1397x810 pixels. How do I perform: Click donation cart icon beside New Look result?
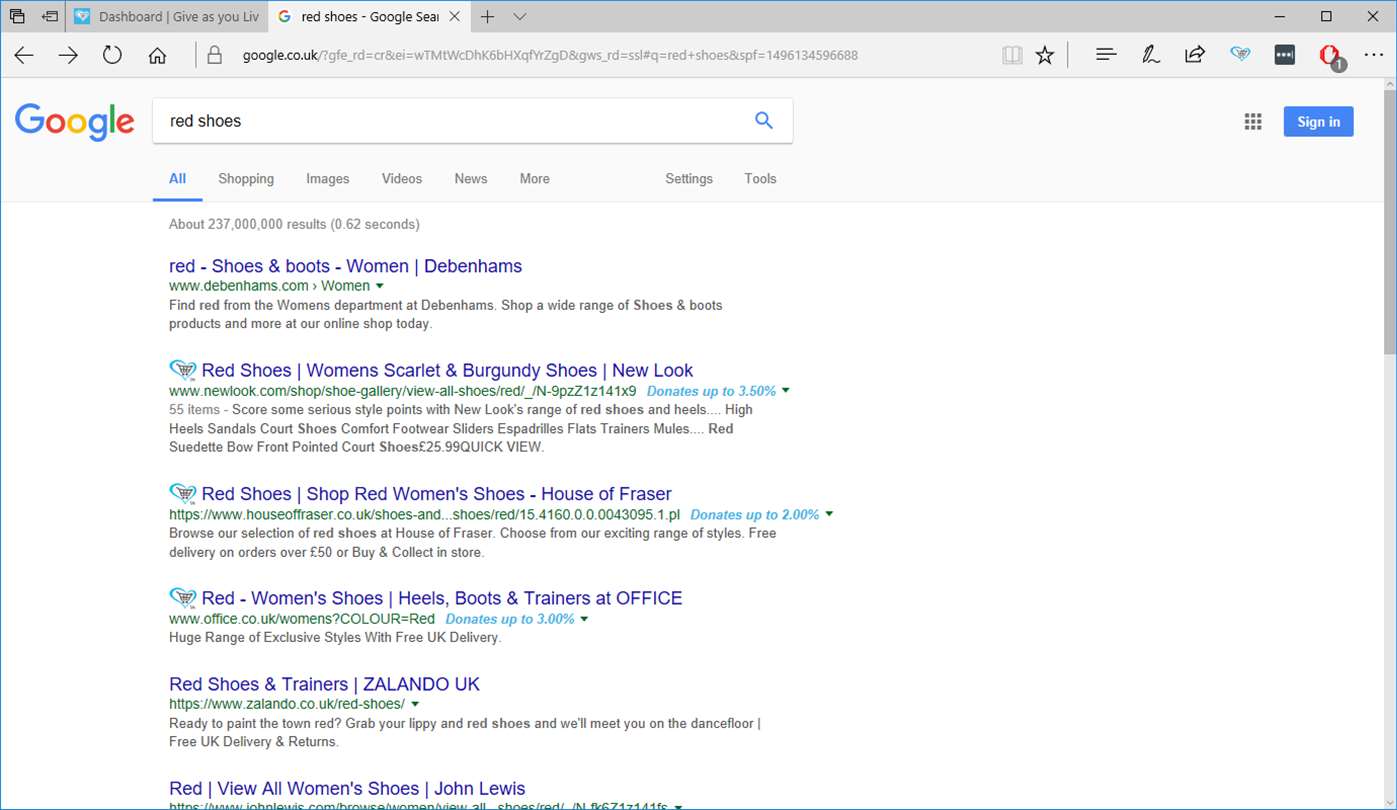click(x=183, y=370)
